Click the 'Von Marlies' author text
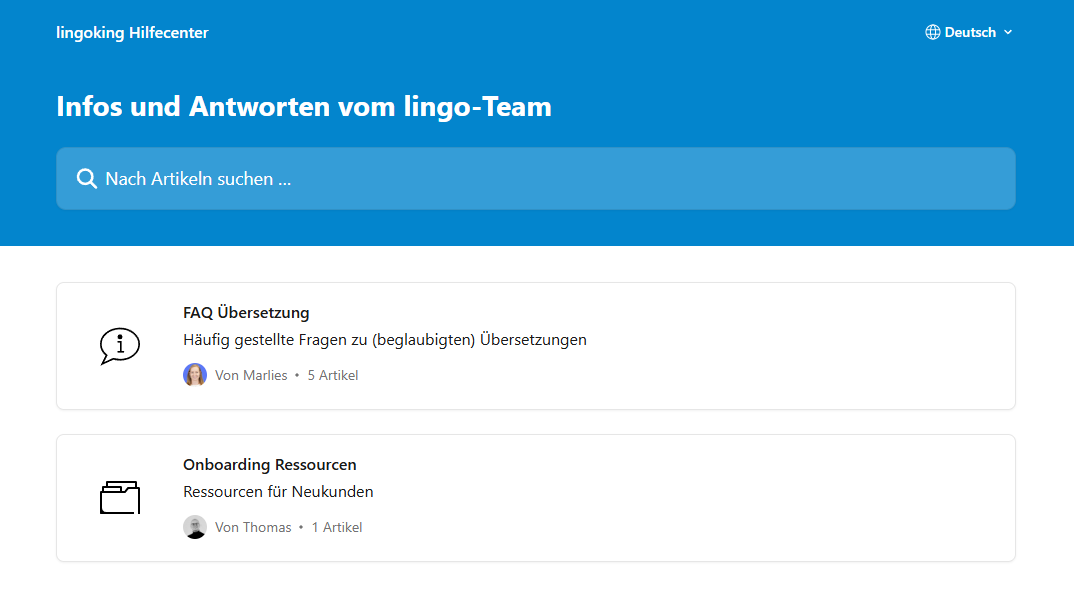Viewport: 1074px width, 604px height. [251, 376]
